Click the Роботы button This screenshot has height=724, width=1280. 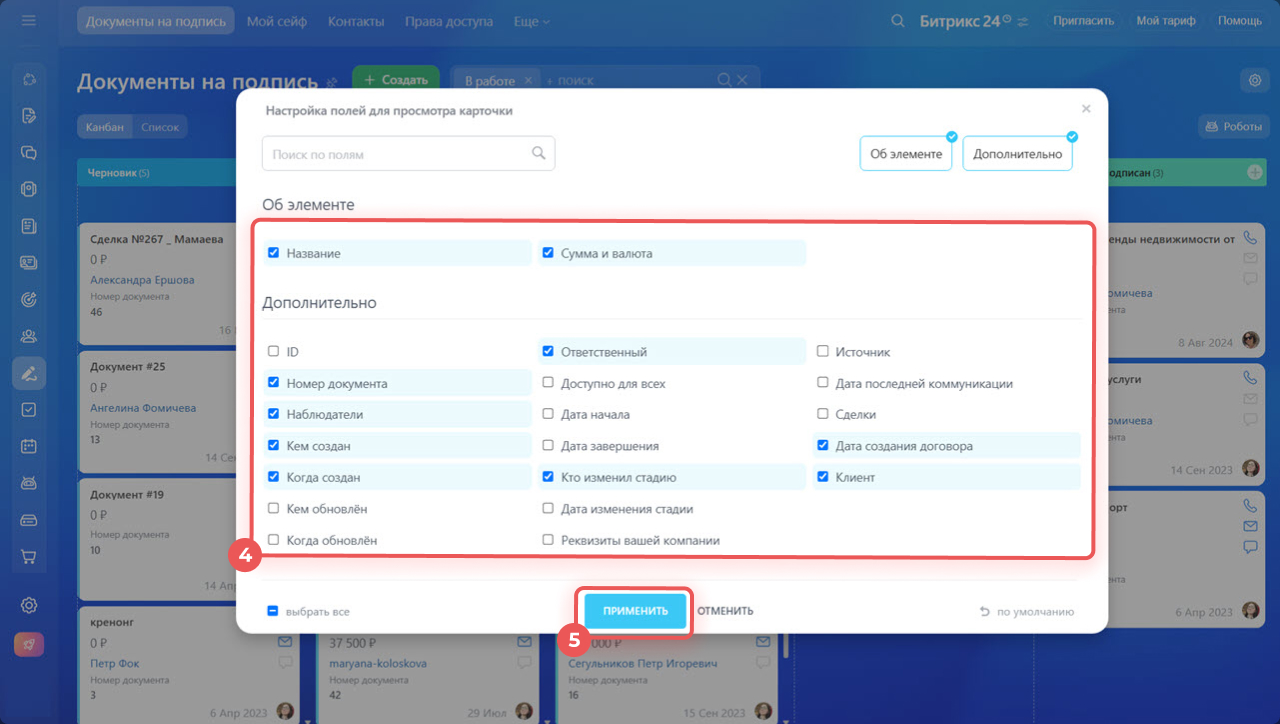click(1234, 127)
